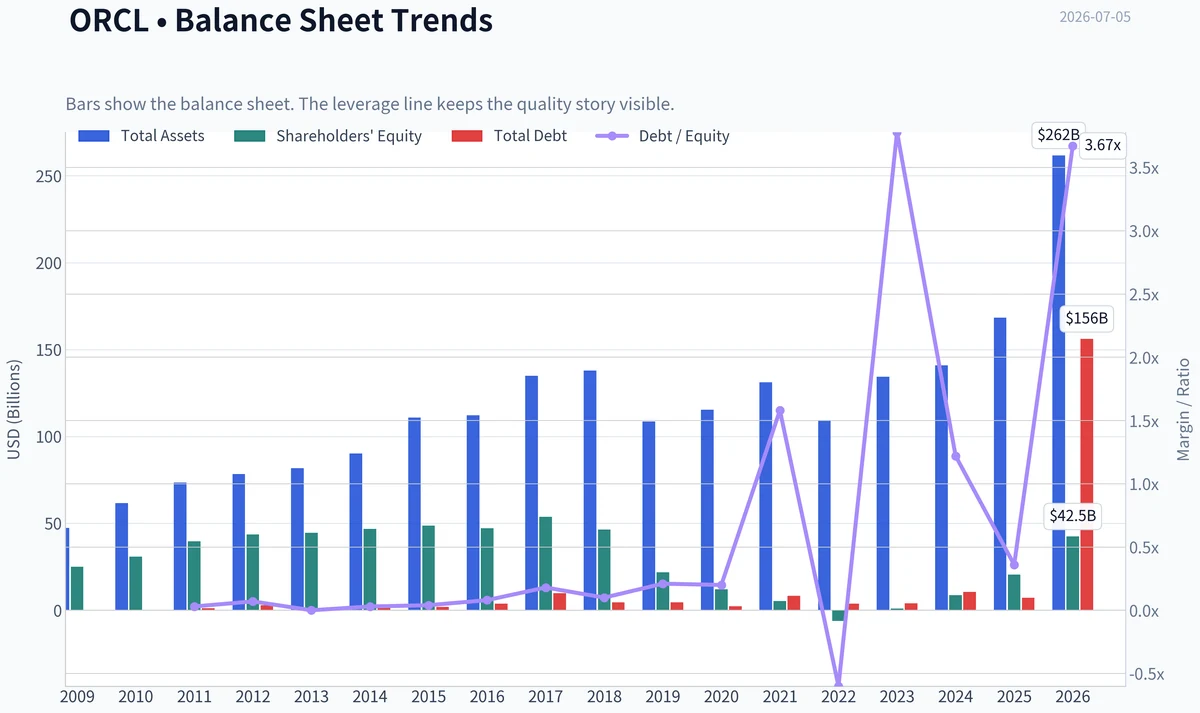This screenshot has height=713, width=1200.
Task: Click the 2026 x-axis label
Action: [x=1073, y=696]
